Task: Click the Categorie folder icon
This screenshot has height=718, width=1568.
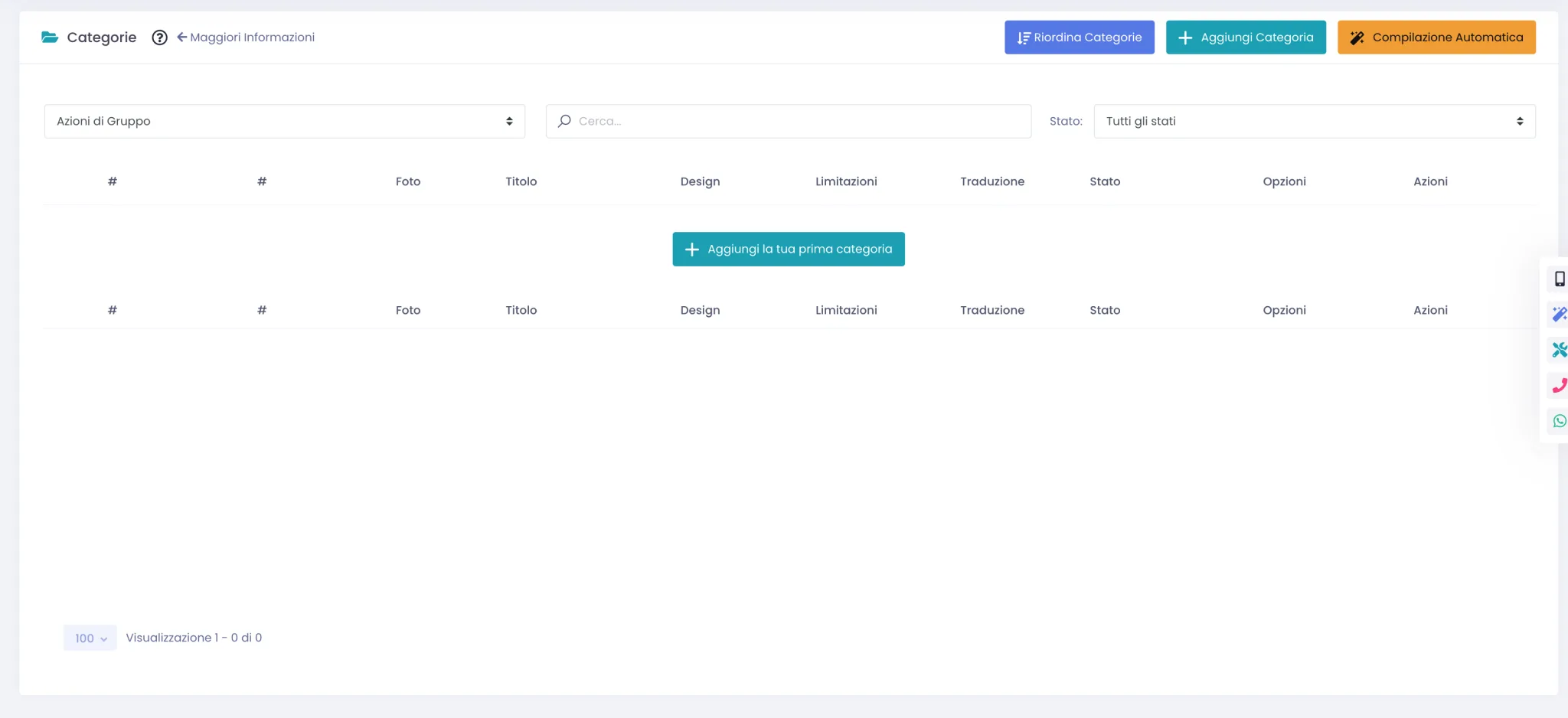Action: click(50, 37)
